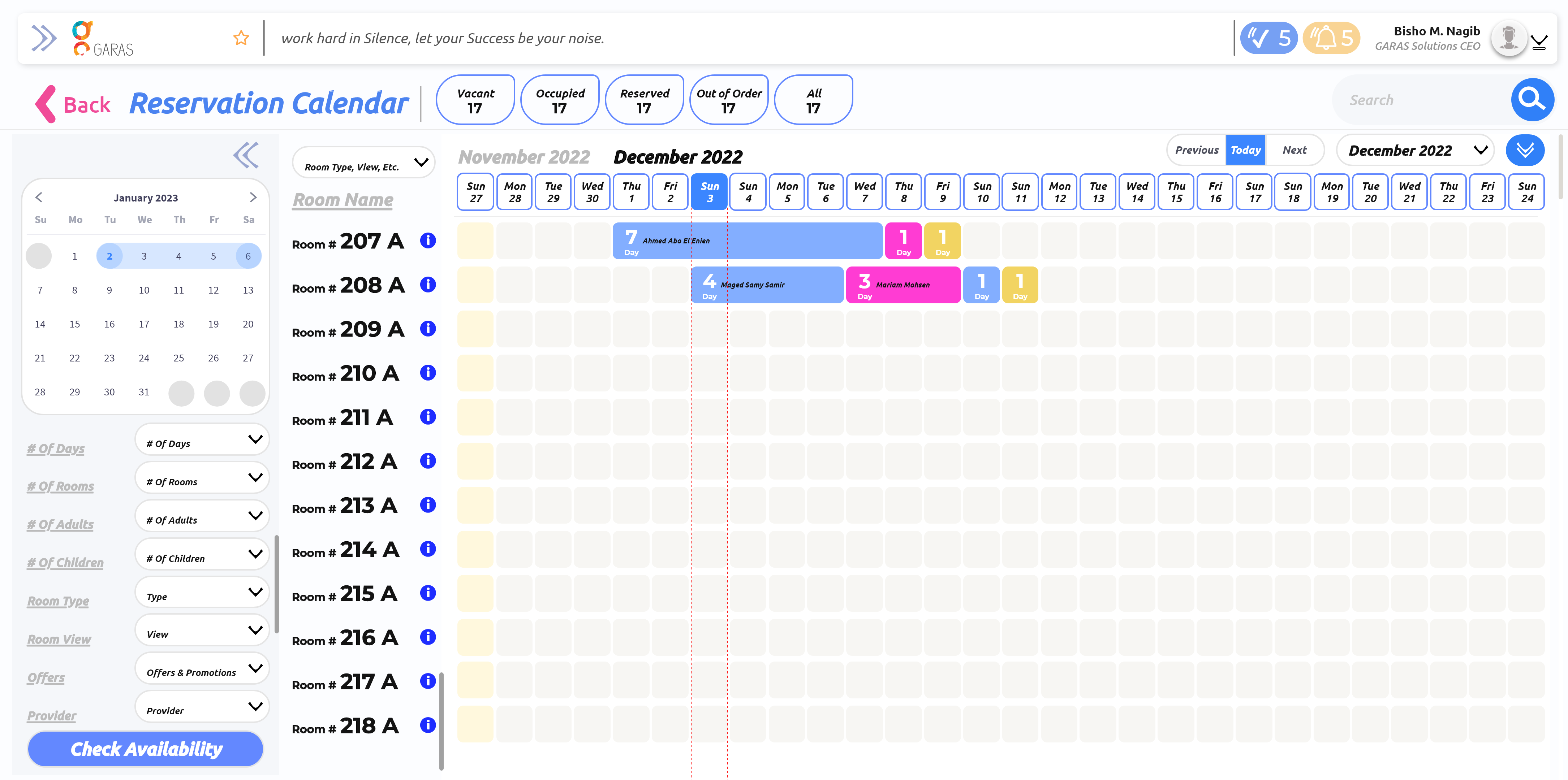Viewport: 1568px width, 780px height.
Task: Go to next month in mini calendar
Action: [x=253, y=197]
